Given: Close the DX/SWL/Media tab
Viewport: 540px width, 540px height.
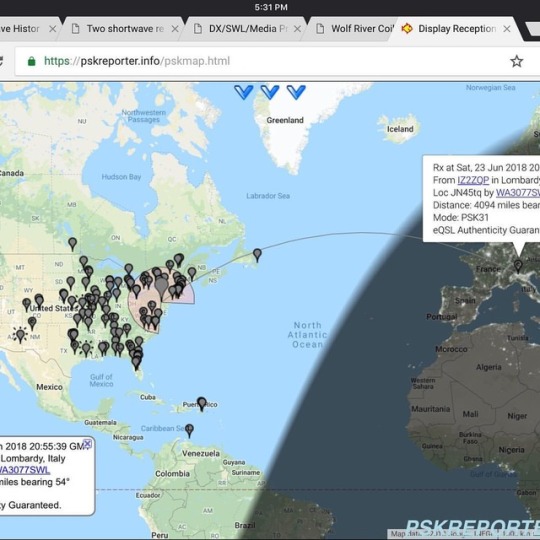Looking at the screenshot, I should [x=297, y=29].
